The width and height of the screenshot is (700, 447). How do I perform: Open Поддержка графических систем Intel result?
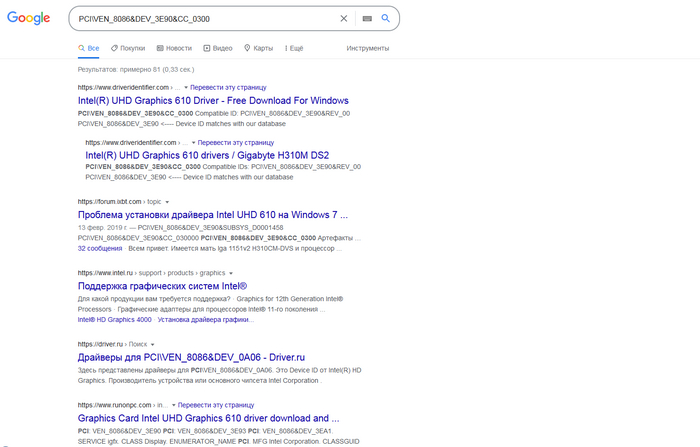[162, 286]
